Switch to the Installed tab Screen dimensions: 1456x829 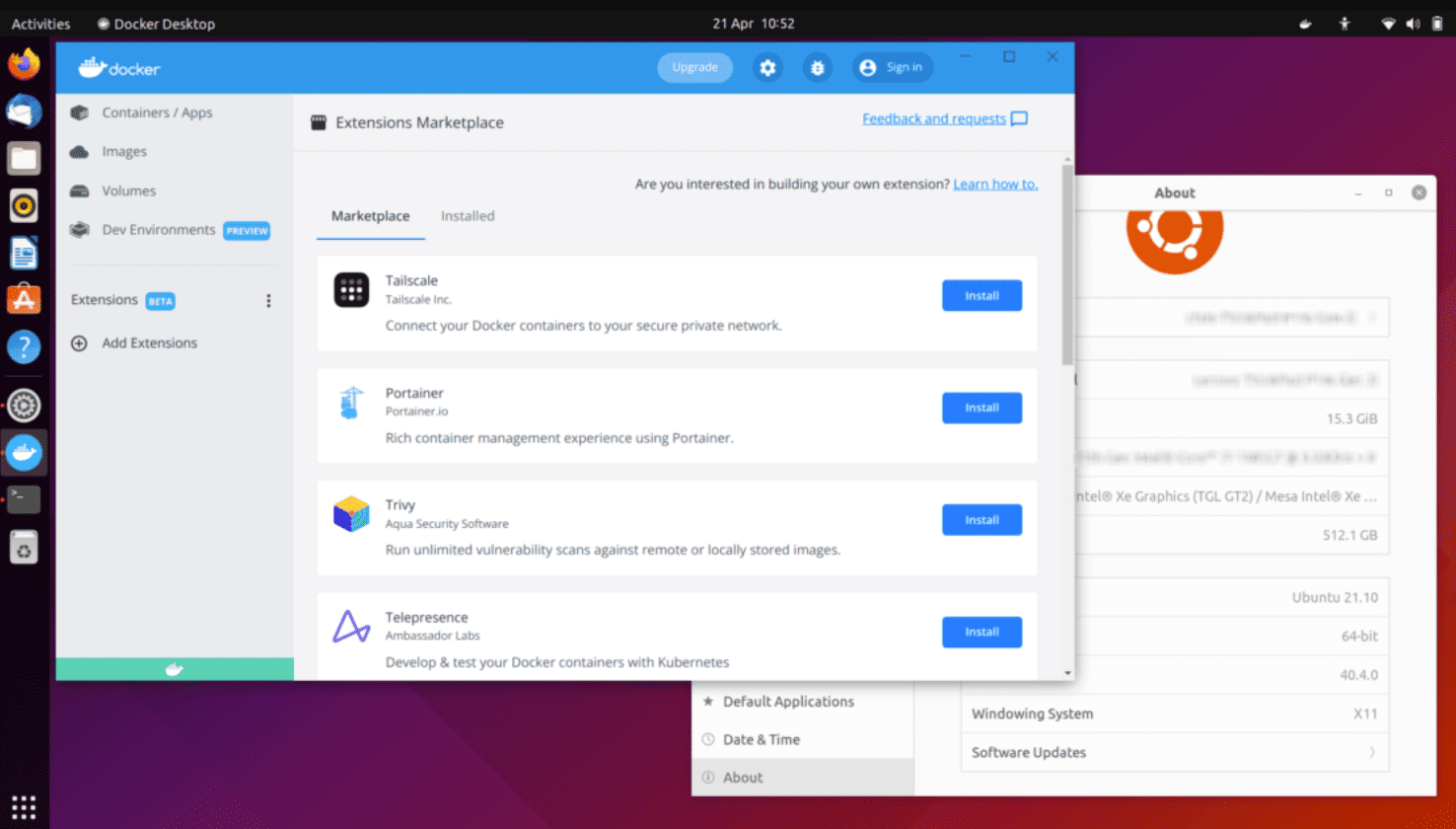(468, 216)
